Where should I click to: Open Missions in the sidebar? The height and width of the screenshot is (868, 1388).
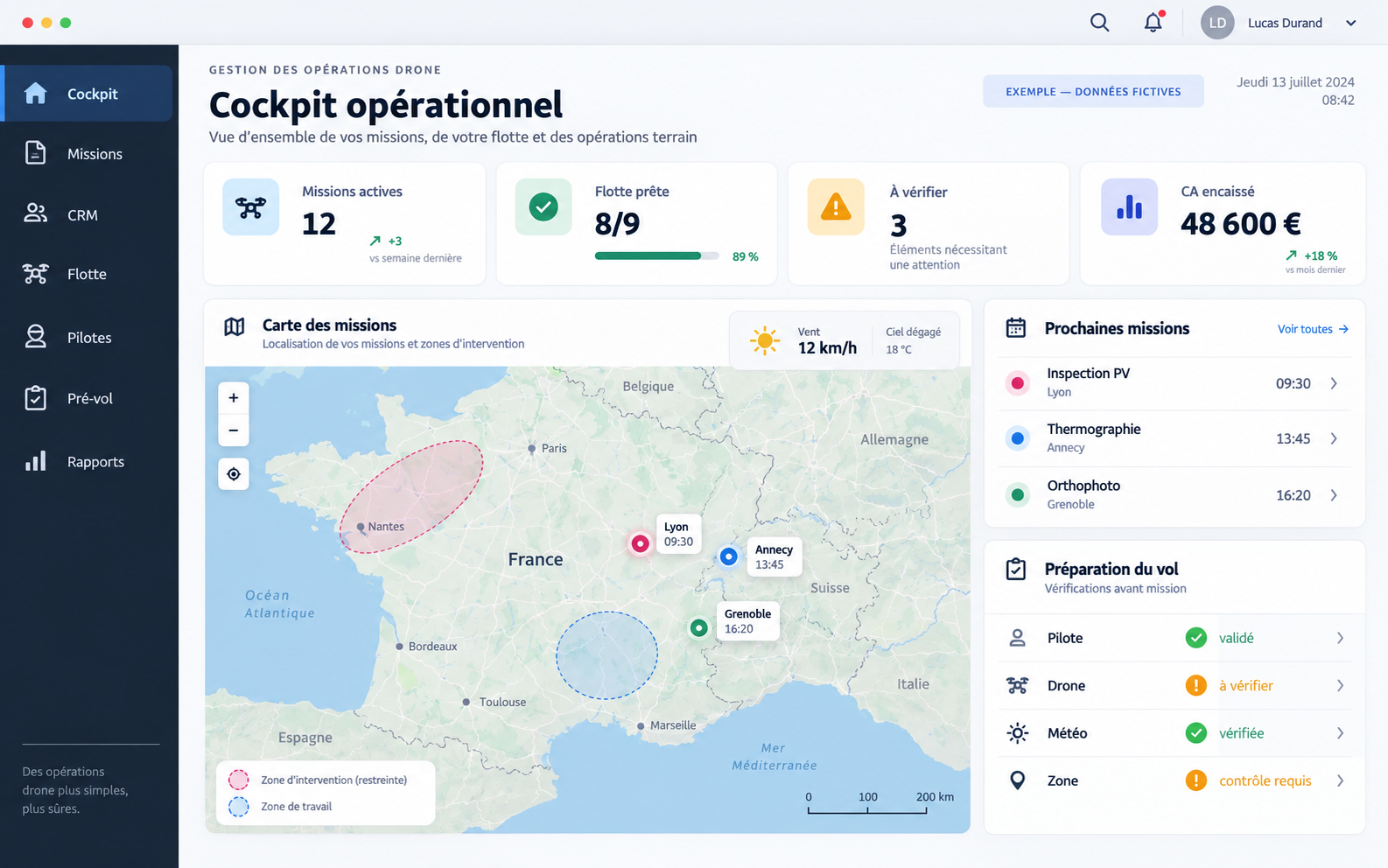pos(88,154)
